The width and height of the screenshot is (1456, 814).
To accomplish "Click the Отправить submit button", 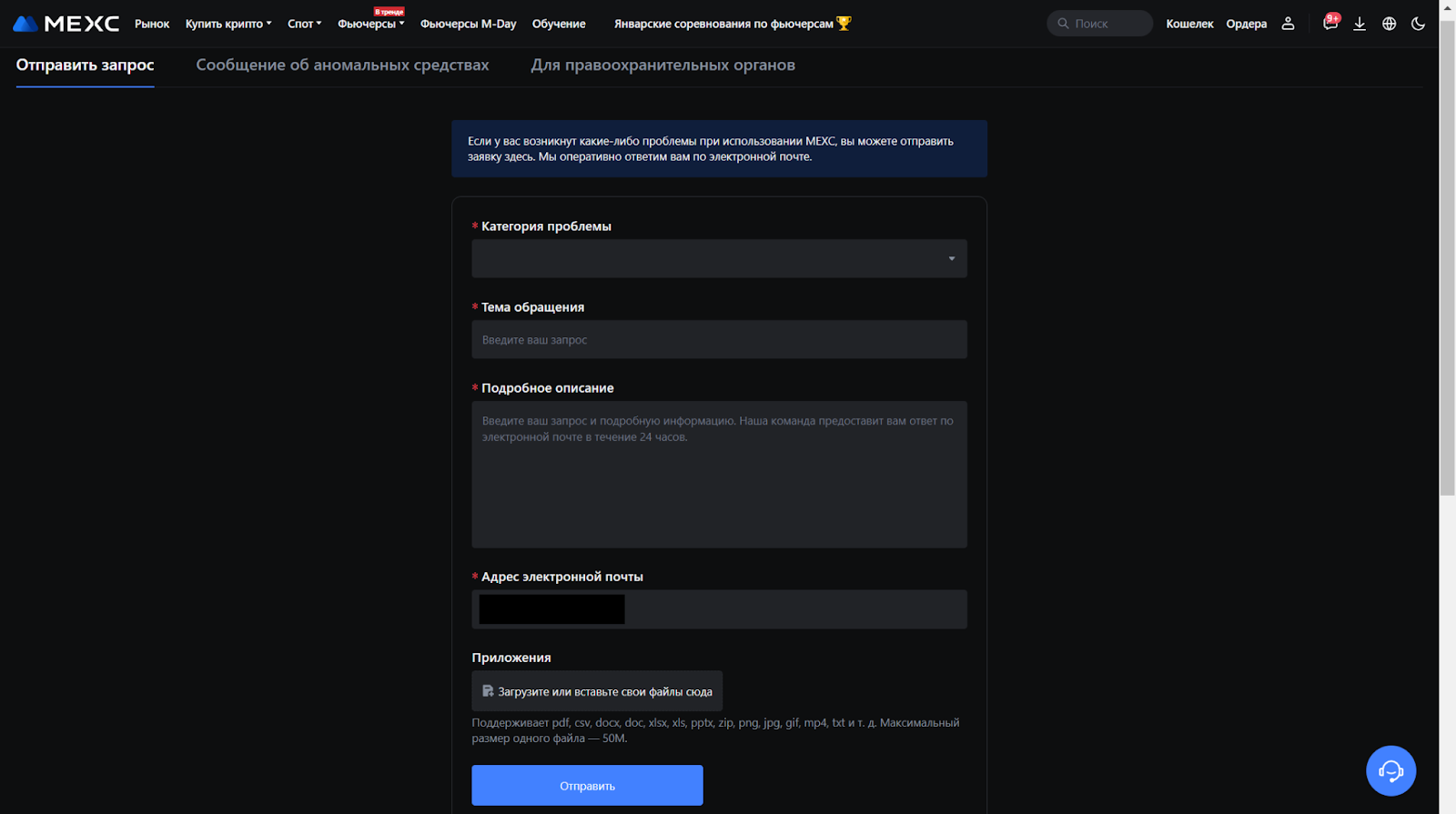I will (587, 786).
